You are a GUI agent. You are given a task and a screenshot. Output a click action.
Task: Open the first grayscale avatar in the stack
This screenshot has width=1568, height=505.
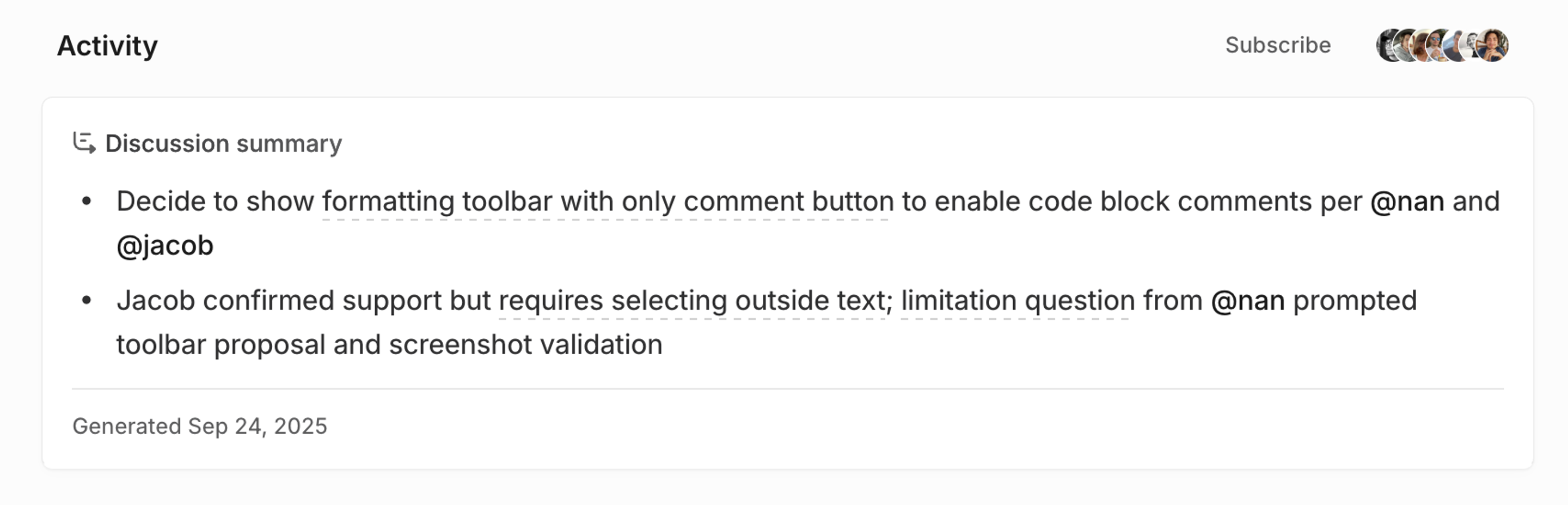(1387, 46)
